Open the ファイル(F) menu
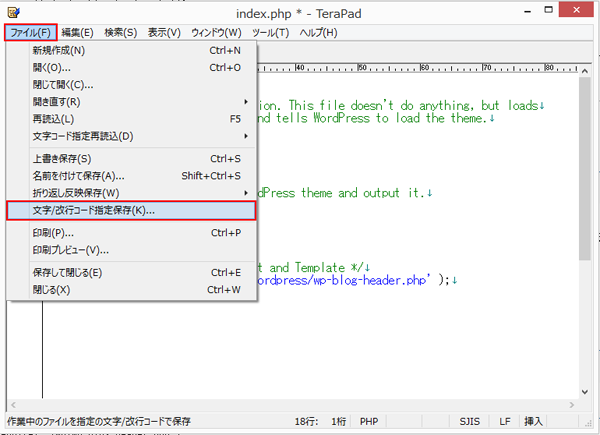The height and width of the screenshot is (435, 600). click(31, 33)
